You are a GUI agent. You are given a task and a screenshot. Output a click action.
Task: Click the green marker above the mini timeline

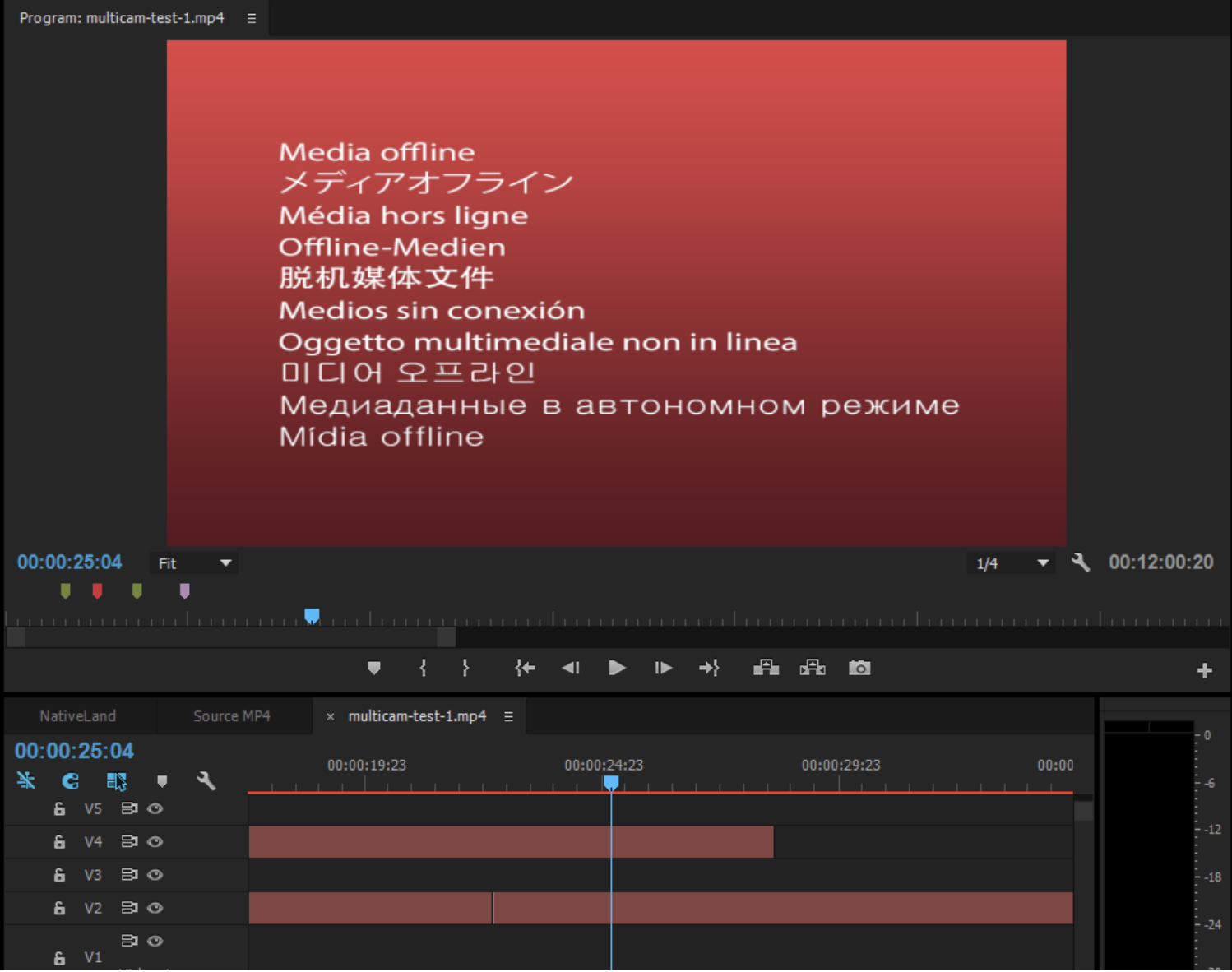[x=65, y=590]
